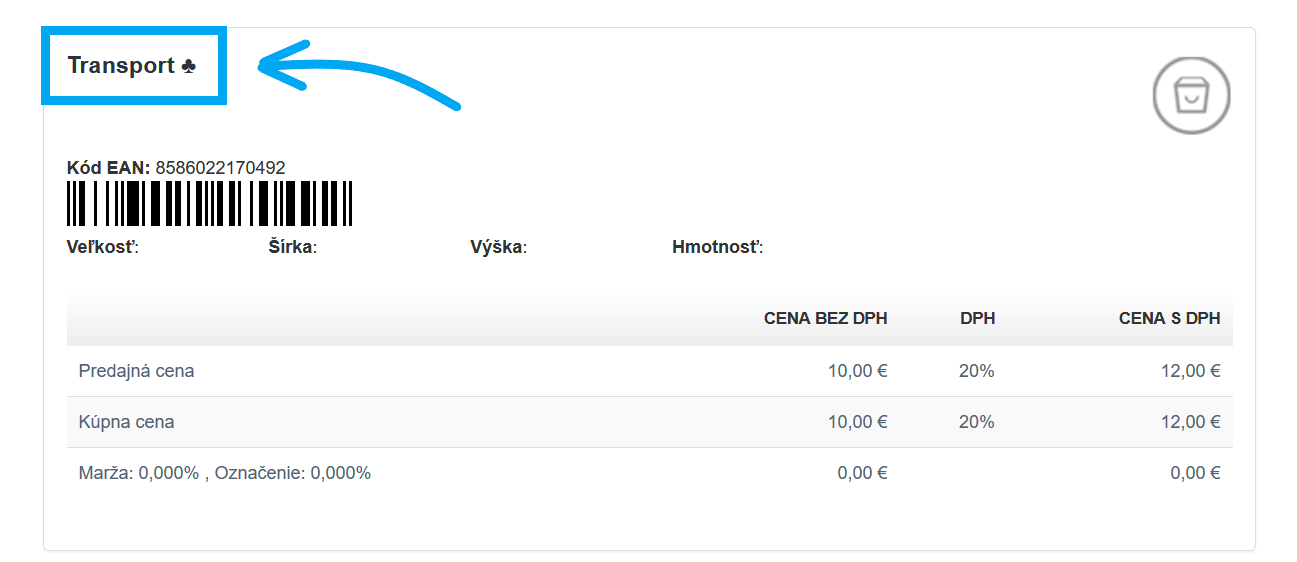
Task: Select the Predajná cena row label
Action: [136, 371]
